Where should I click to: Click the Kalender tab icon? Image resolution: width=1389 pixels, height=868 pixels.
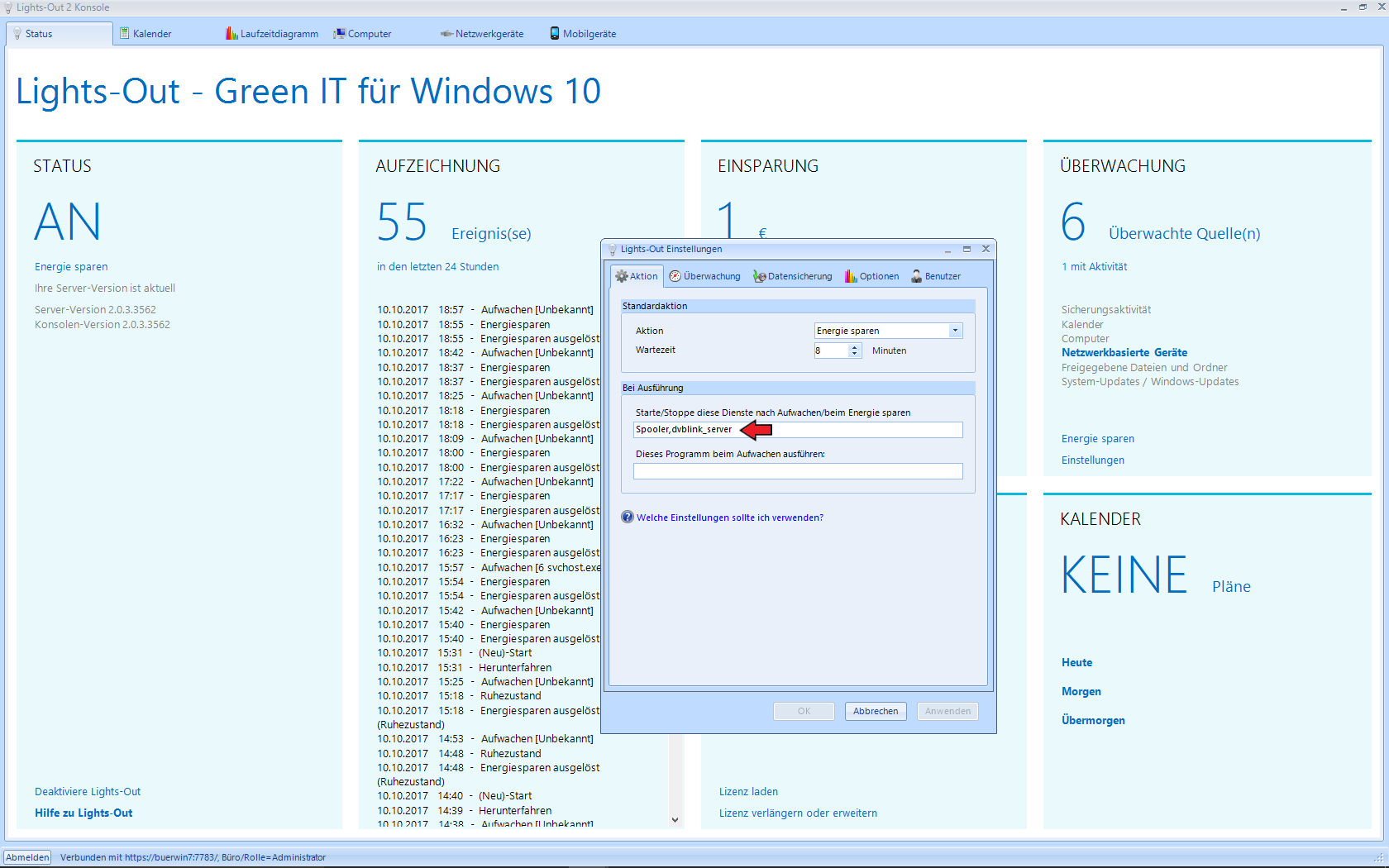(x=125, y=34)
